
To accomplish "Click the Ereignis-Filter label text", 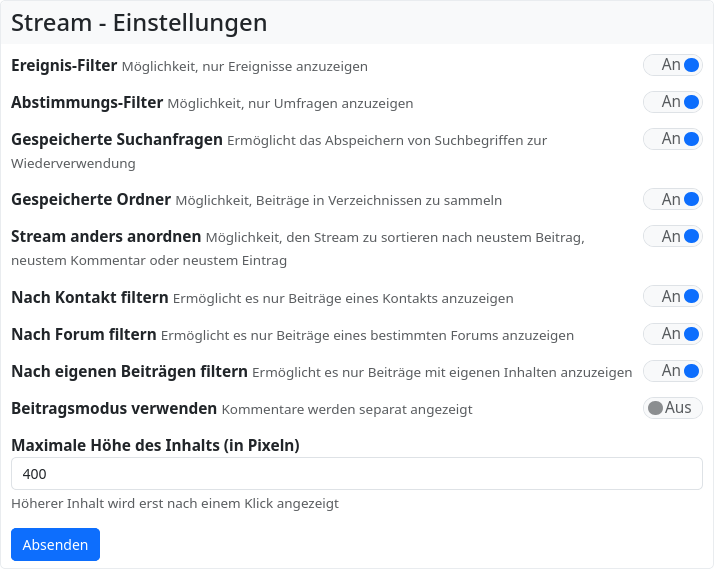I will click(x=64, y=65).
